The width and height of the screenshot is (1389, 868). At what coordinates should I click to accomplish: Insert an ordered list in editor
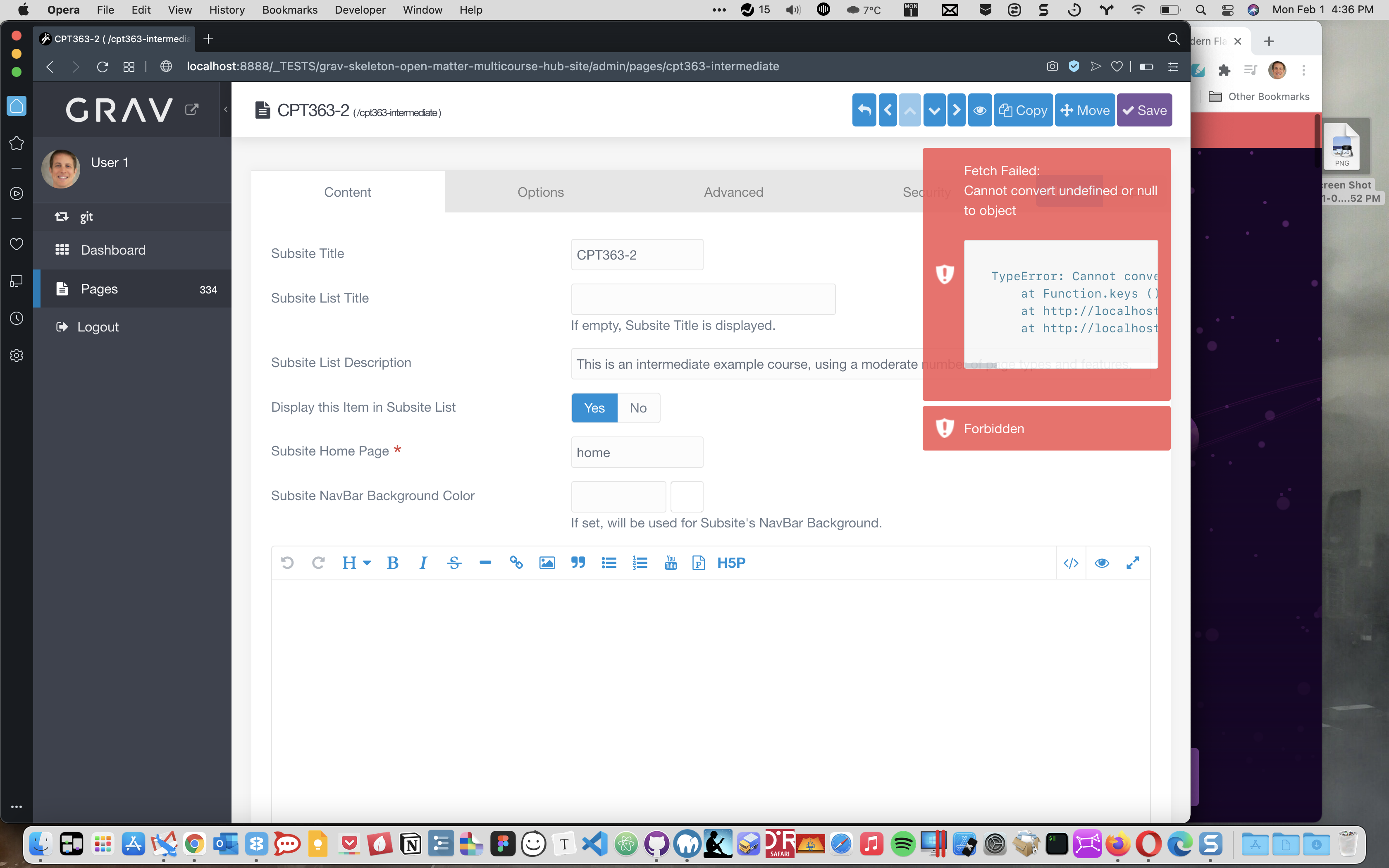point(640,563)
